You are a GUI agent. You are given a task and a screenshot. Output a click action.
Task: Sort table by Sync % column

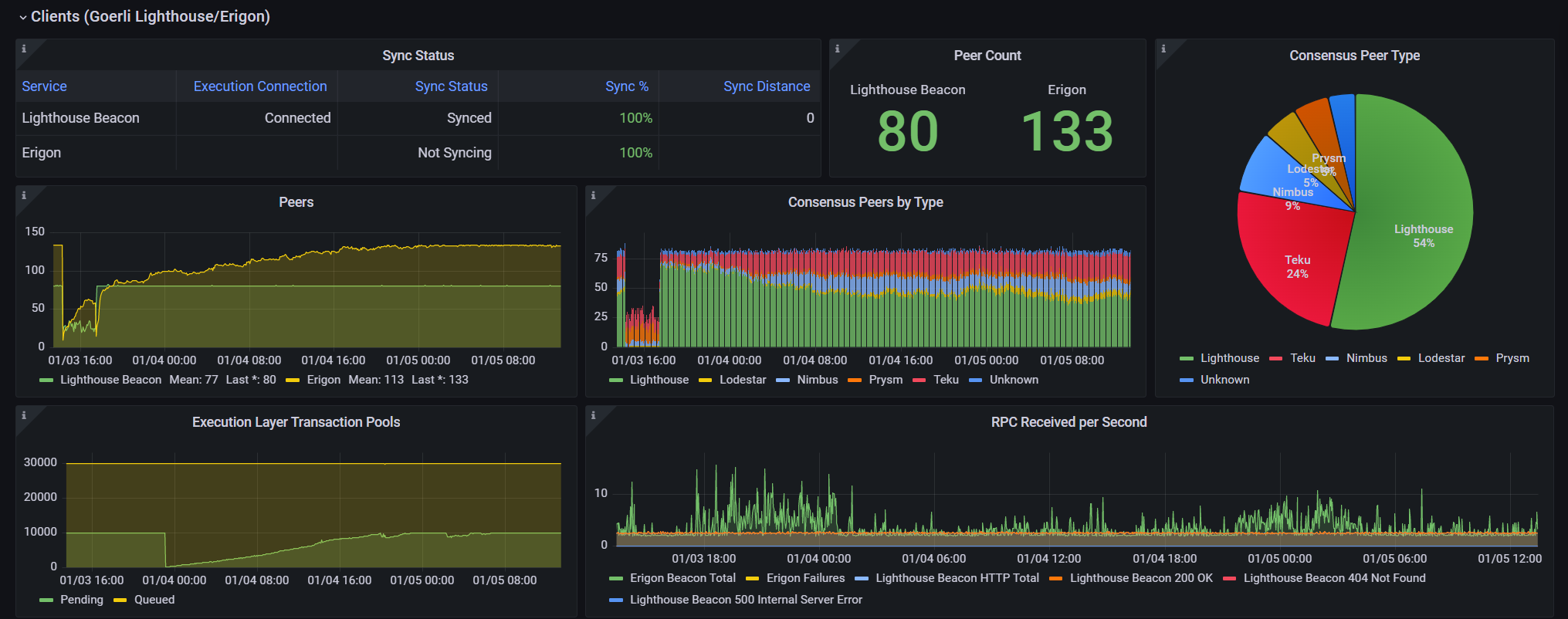pos(627,86)
